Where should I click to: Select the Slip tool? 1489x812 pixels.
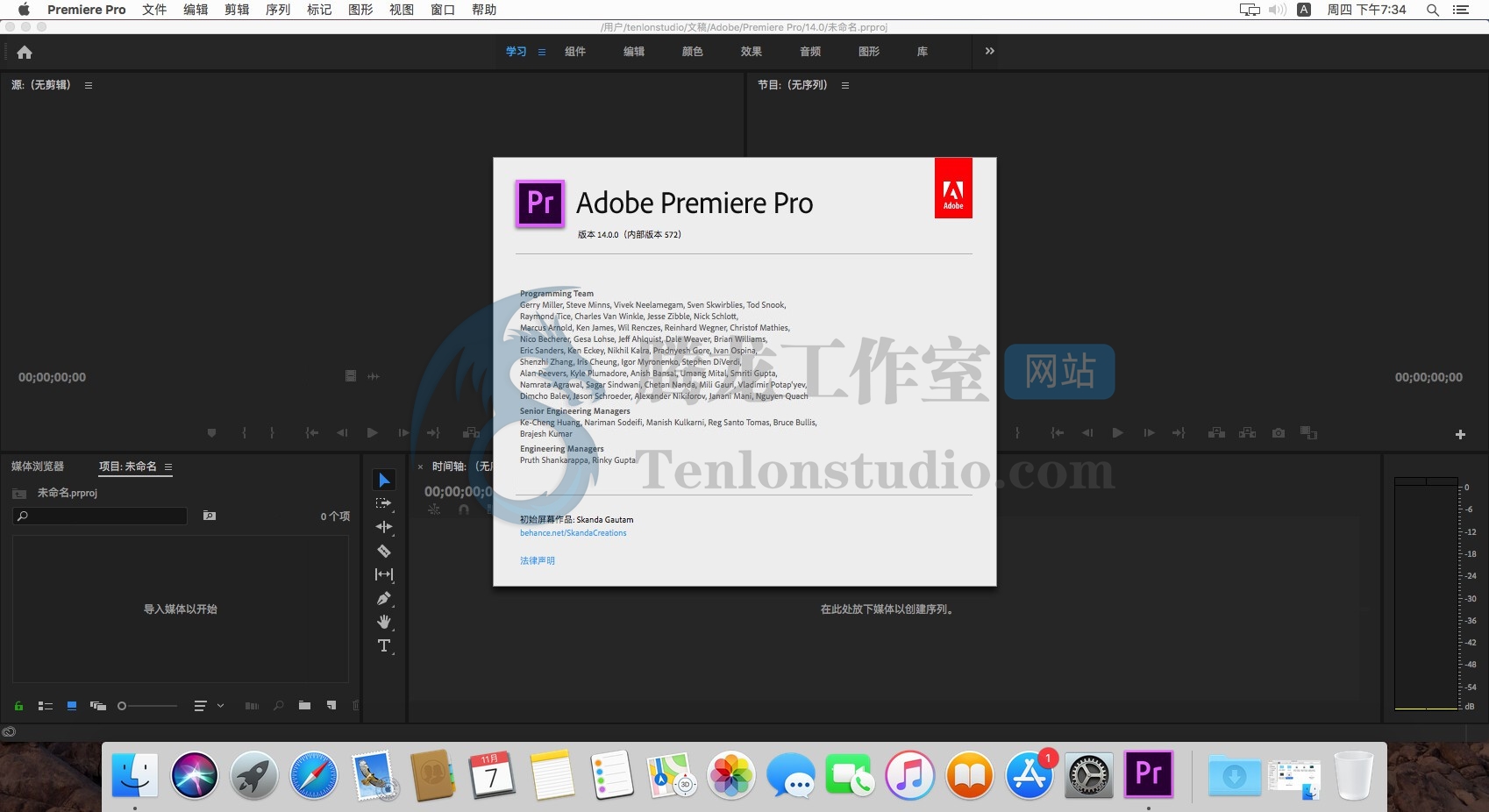[x=384, y=574]
